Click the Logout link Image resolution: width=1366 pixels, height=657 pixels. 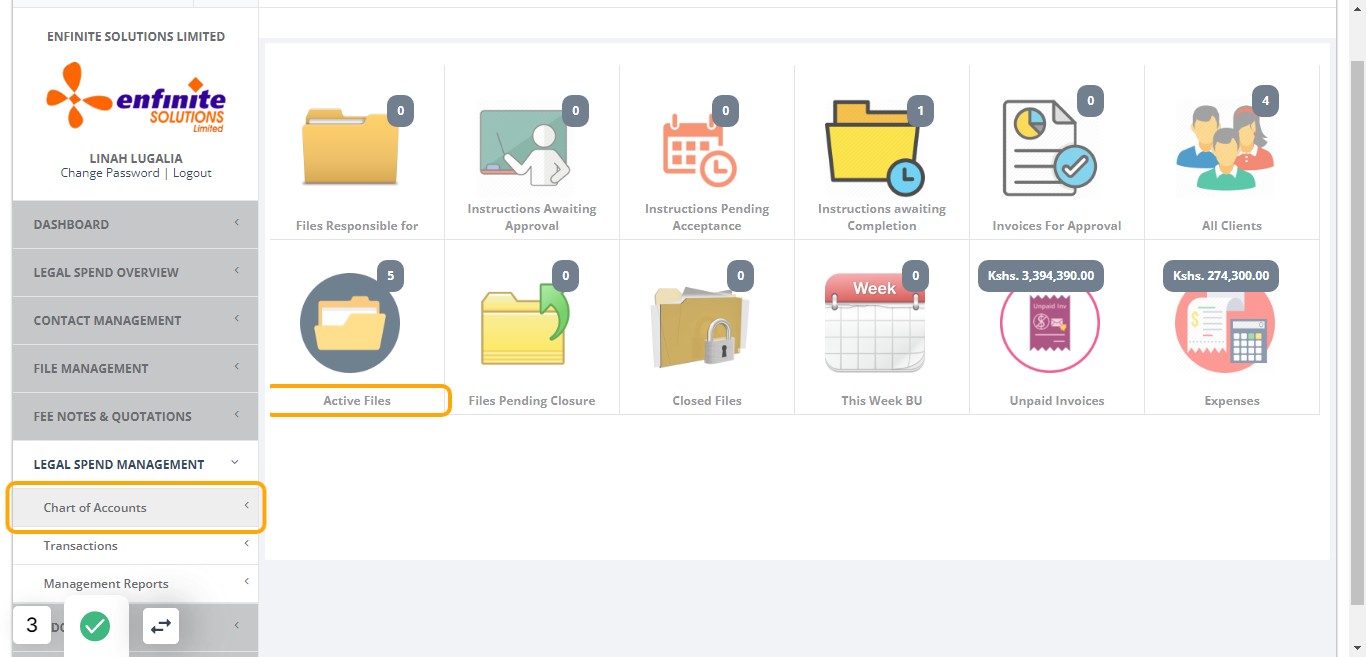pos(192,173)
